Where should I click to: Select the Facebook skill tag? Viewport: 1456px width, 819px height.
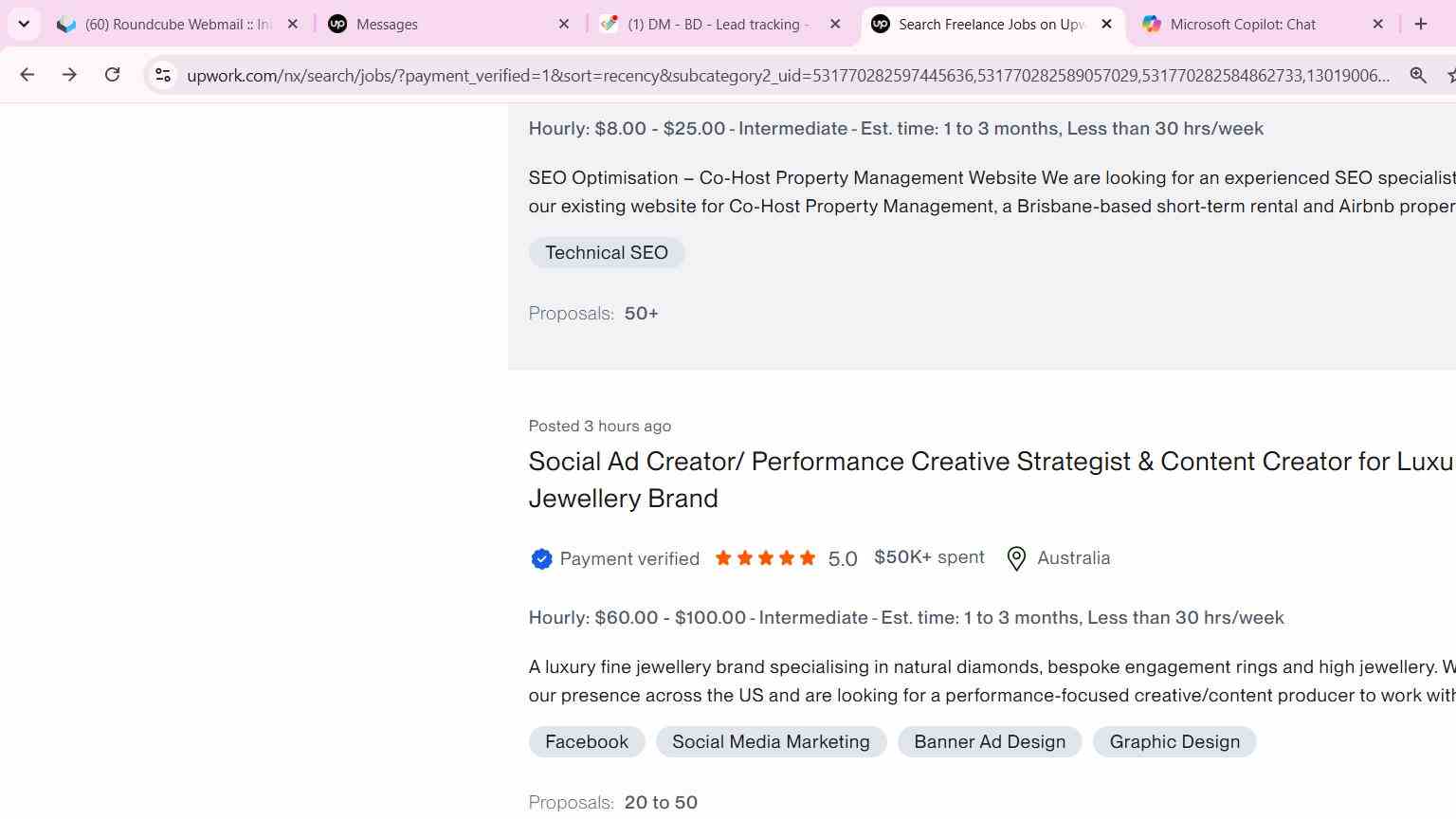point(587,742)
